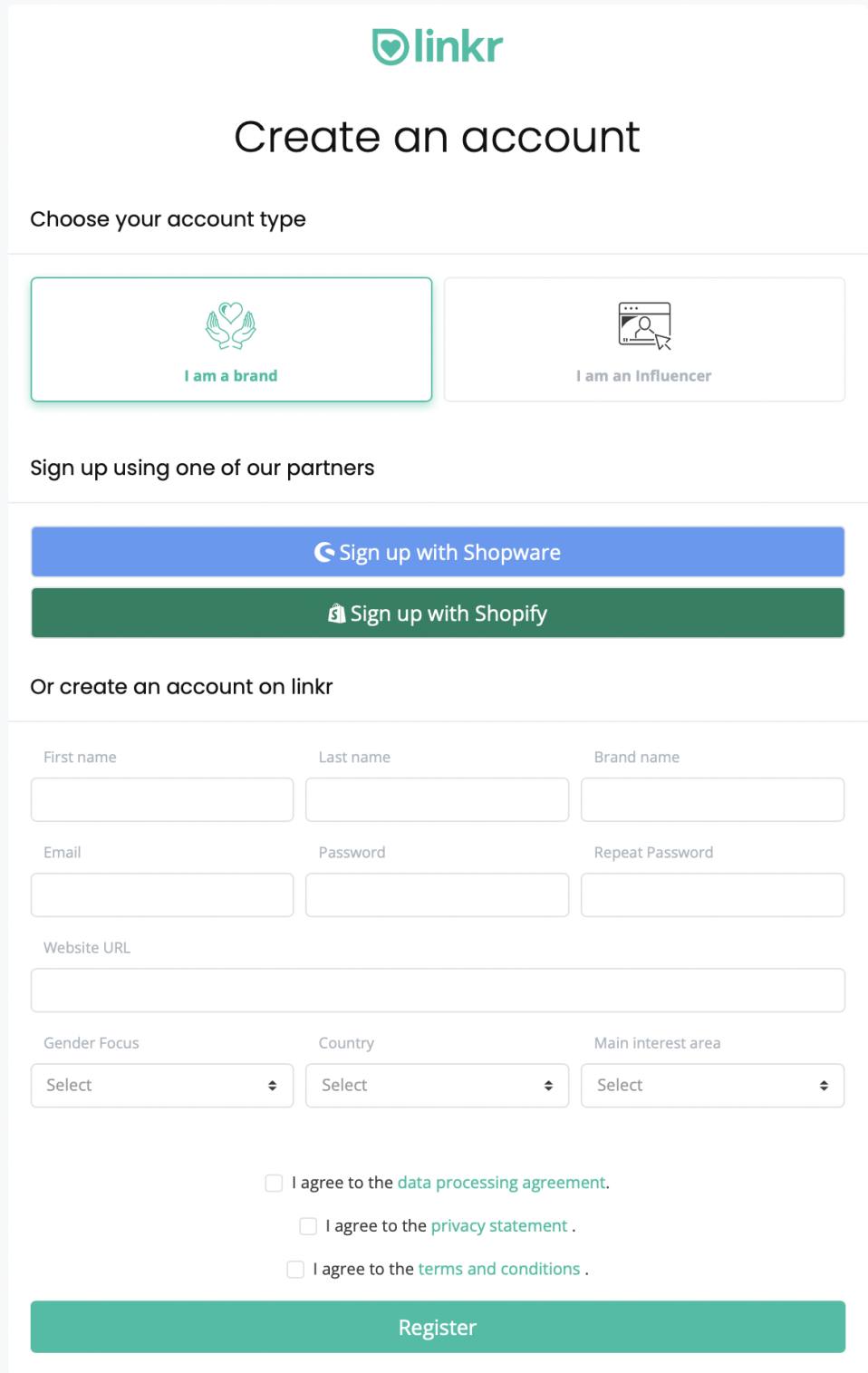Select the "I am a brand" account type
The width and height of the screenshot is (868, 1373).
click(231, 340)
